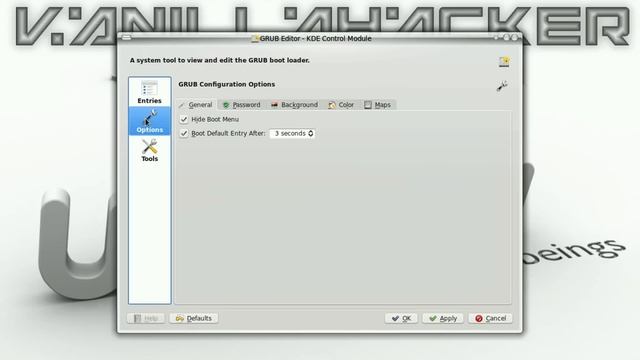
Task: Confirm with the OK button
Action: point(401,318)
